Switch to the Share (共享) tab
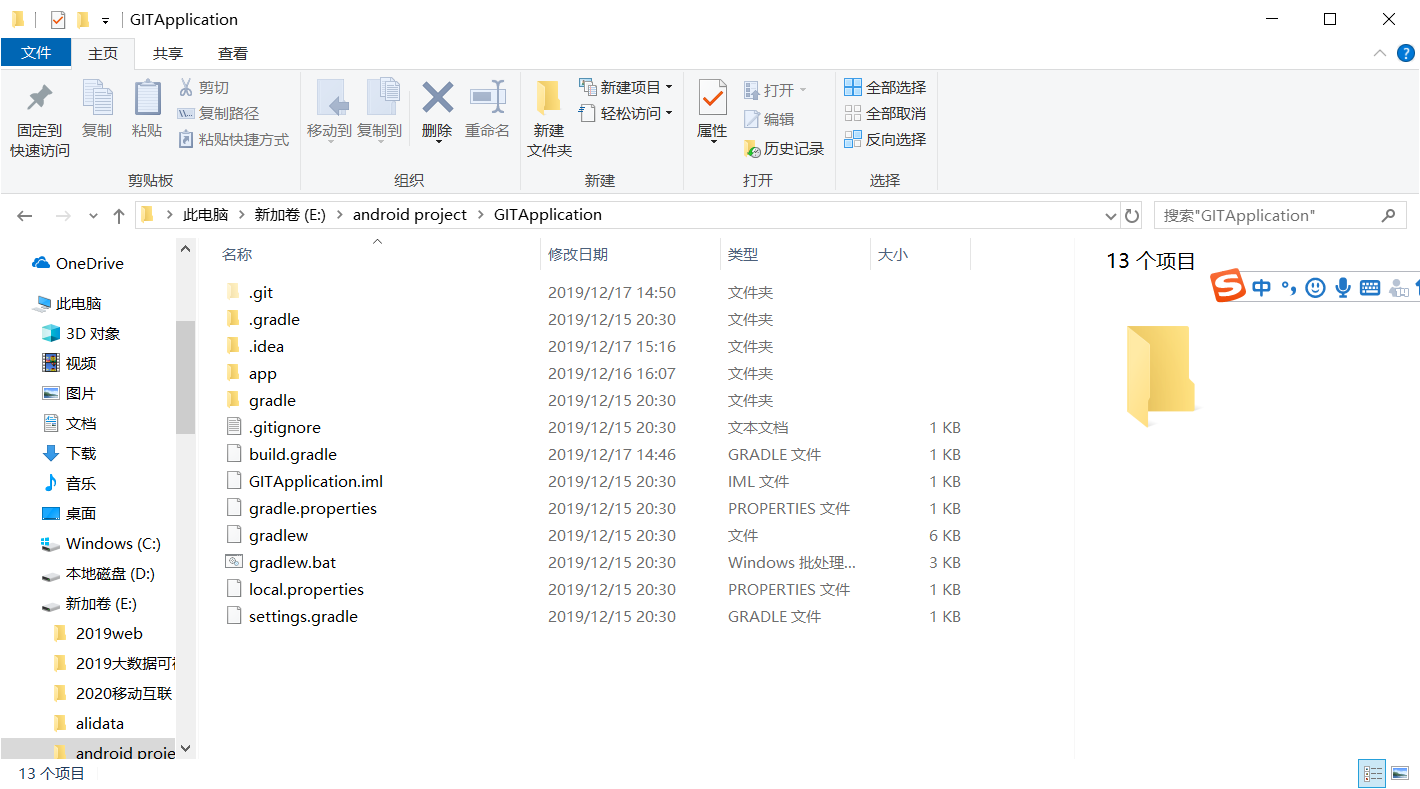 168,53
